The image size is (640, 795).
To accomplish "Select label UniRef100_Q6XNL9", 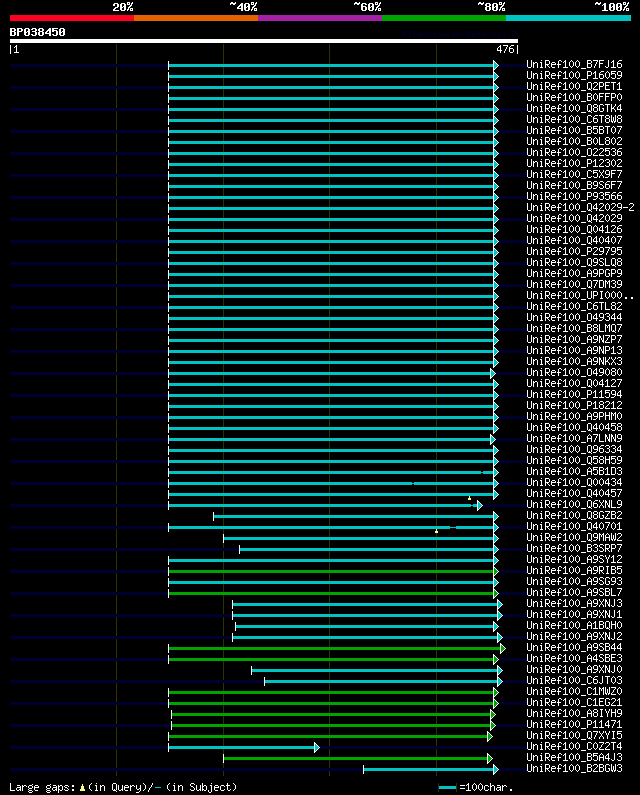I will 574,504.
